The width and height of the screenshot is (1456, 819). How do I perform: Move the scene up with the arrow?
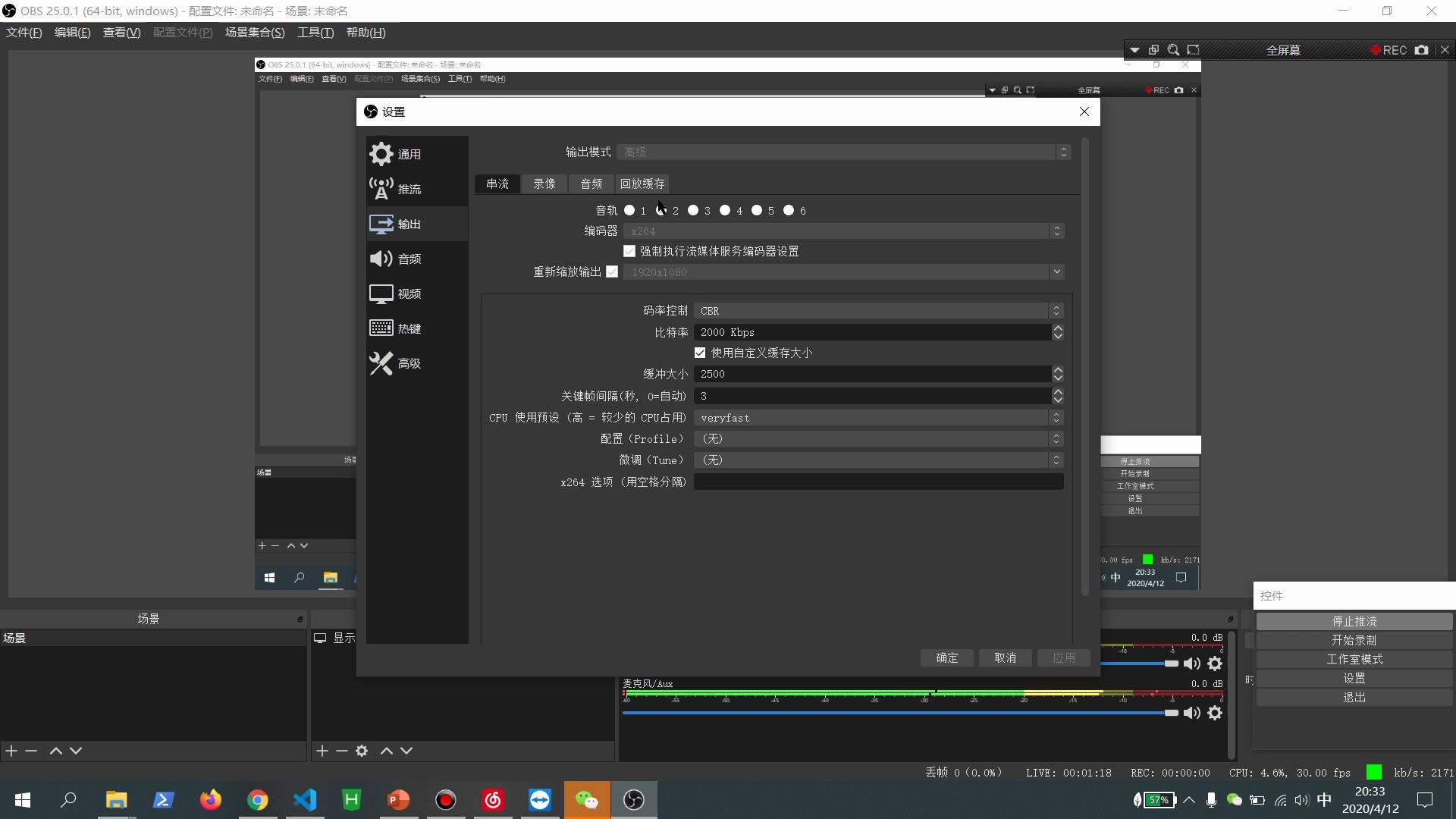55,751
